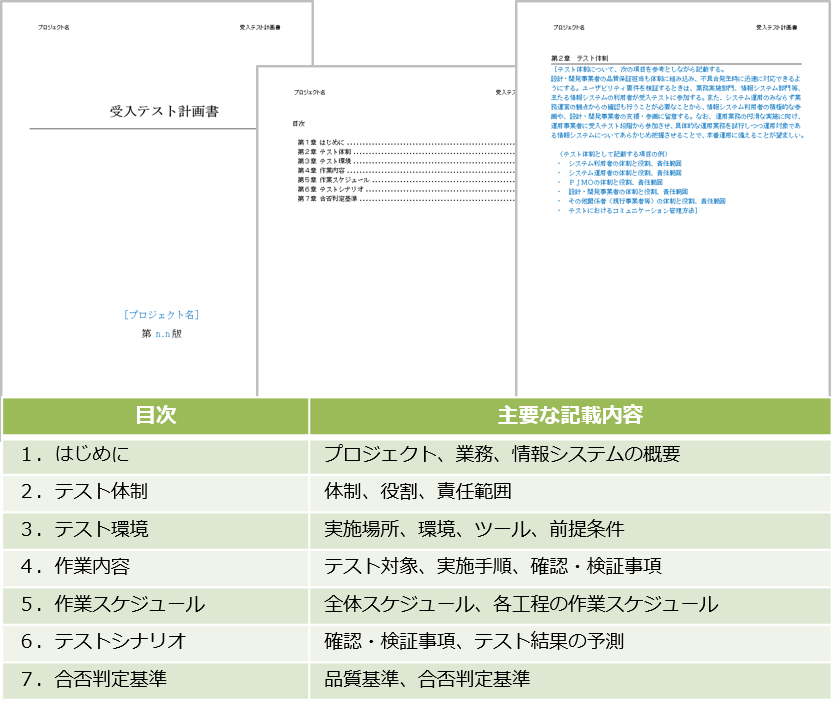This screenshot has height=705, width=836.
Task: Click the 目次 table header cell
Action: coord(155,415)
